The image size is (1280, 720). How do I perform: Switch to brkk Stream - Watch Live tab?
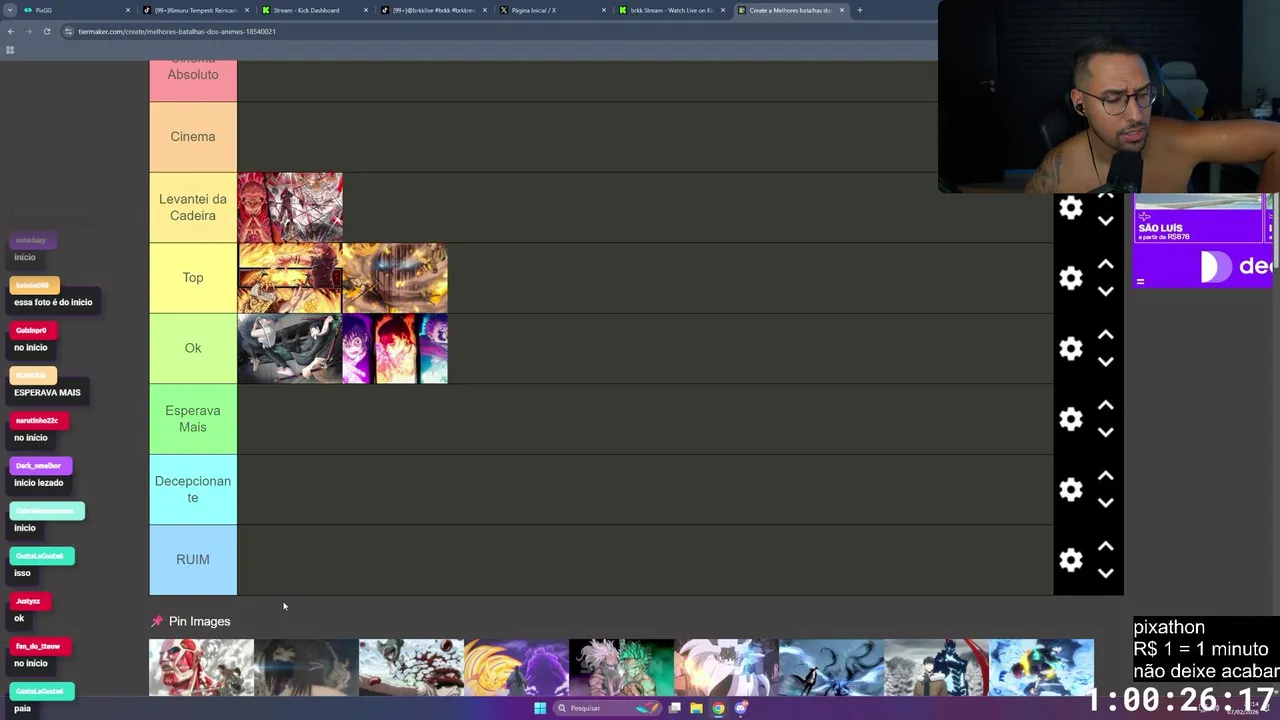pos(671,10)
